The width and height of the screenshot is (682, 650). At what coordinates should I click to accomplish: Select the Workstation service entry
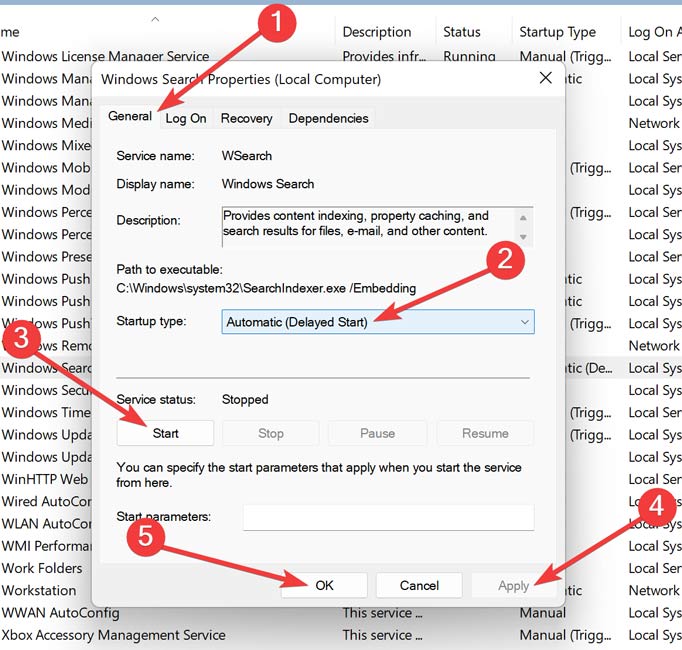(x=39, y=590)
